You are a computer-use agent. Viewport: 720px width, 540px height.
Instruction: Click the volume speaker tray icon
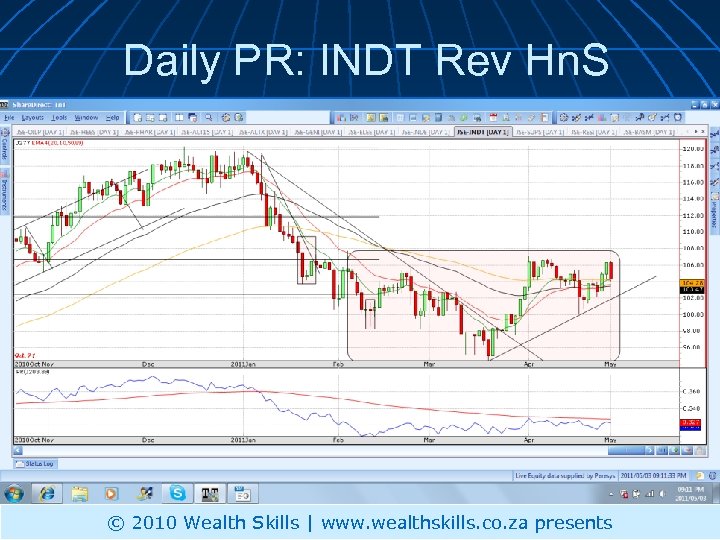coord(662,494)
